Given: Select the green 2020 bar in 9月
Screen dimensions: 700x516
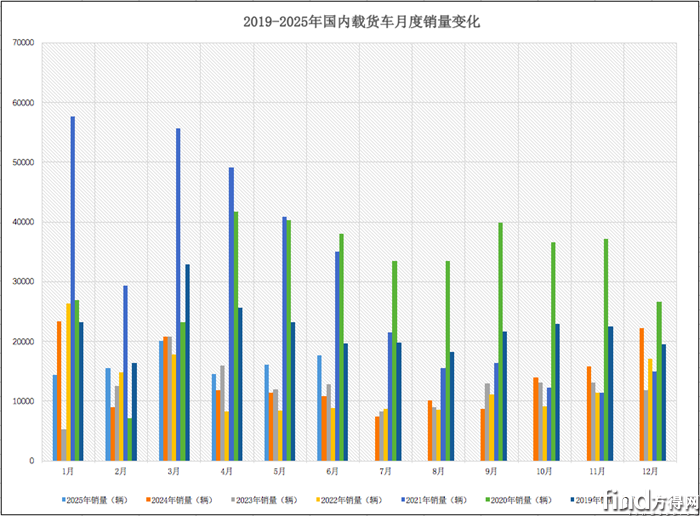Looking at the screenshot, I should [x=500, y=342].
